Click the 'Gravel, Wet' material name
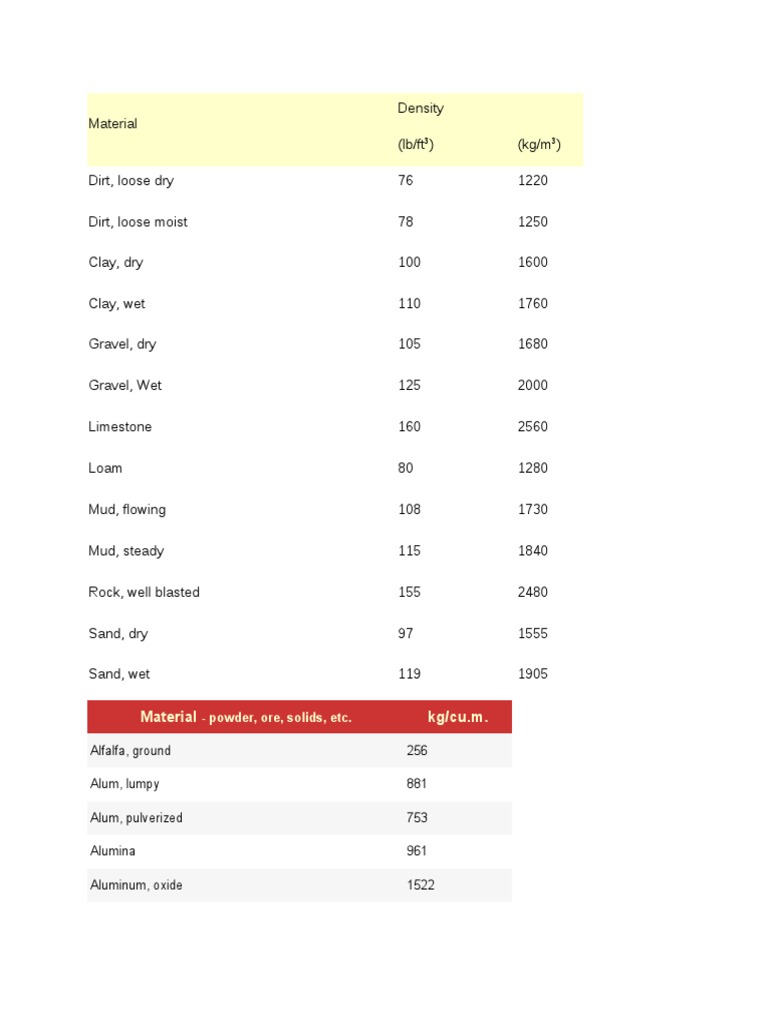This screenshot has height=1024, width=768. (125, 386)
